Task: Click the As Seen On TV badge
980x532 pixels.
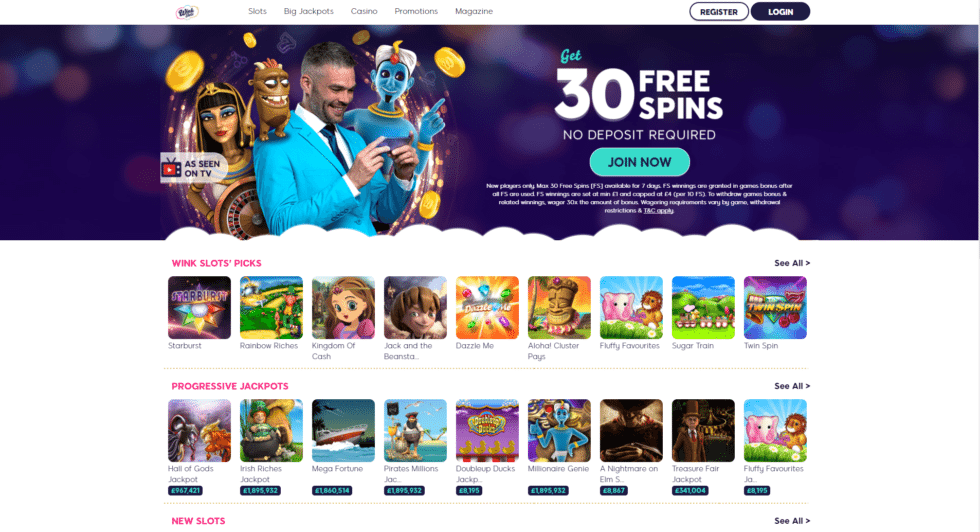Action: click(x=193, y=168)
